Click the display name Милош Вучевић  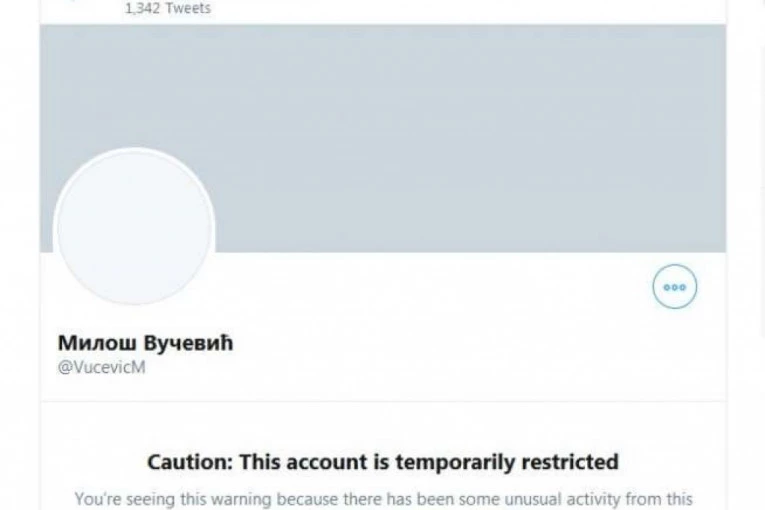145,343
